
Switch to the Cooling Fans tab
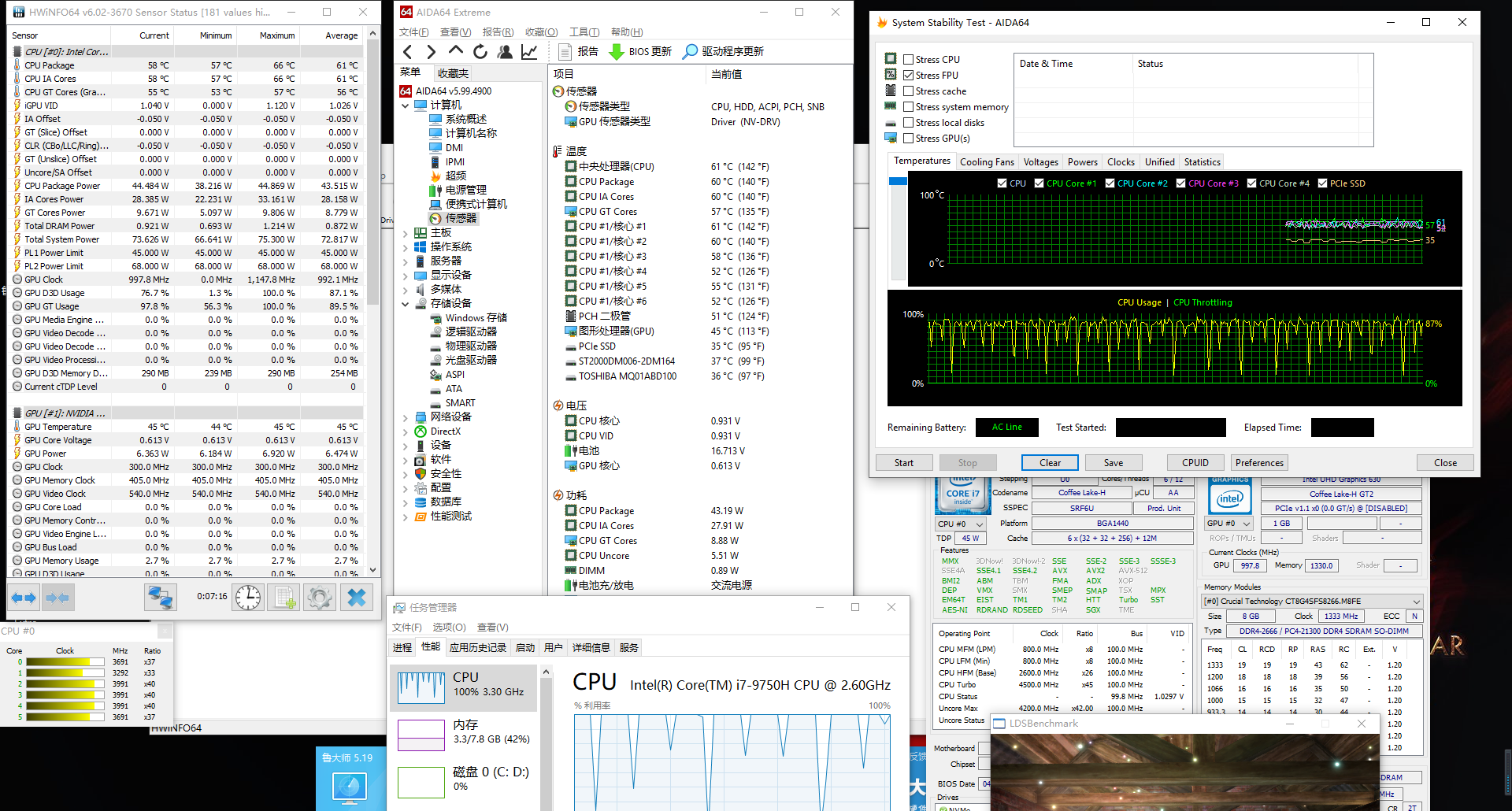pos(987,162)
